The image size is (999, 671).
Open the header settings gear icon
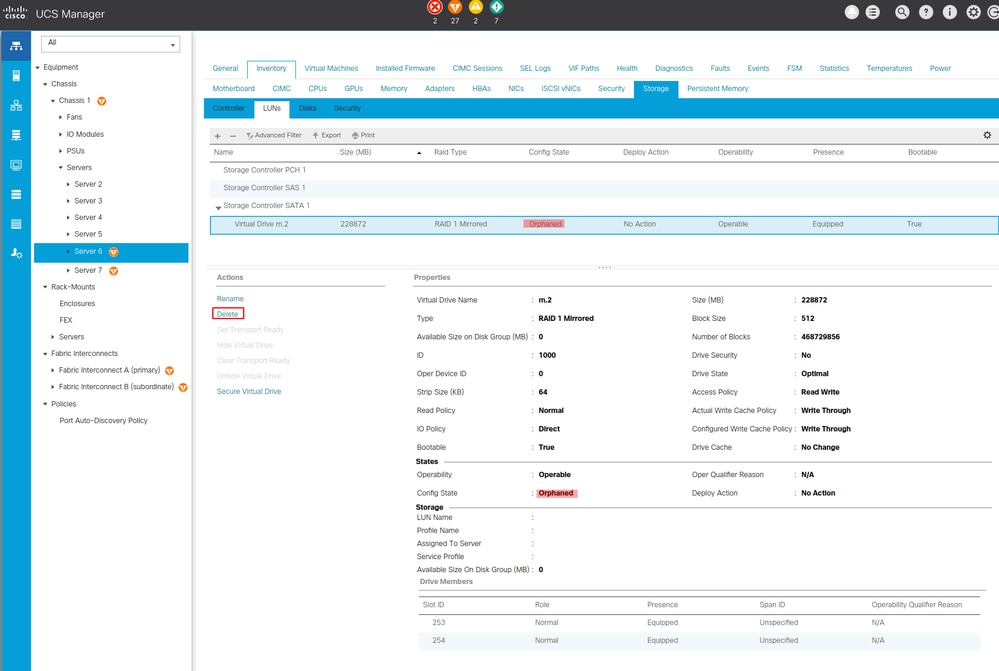[x=974, y=12]
